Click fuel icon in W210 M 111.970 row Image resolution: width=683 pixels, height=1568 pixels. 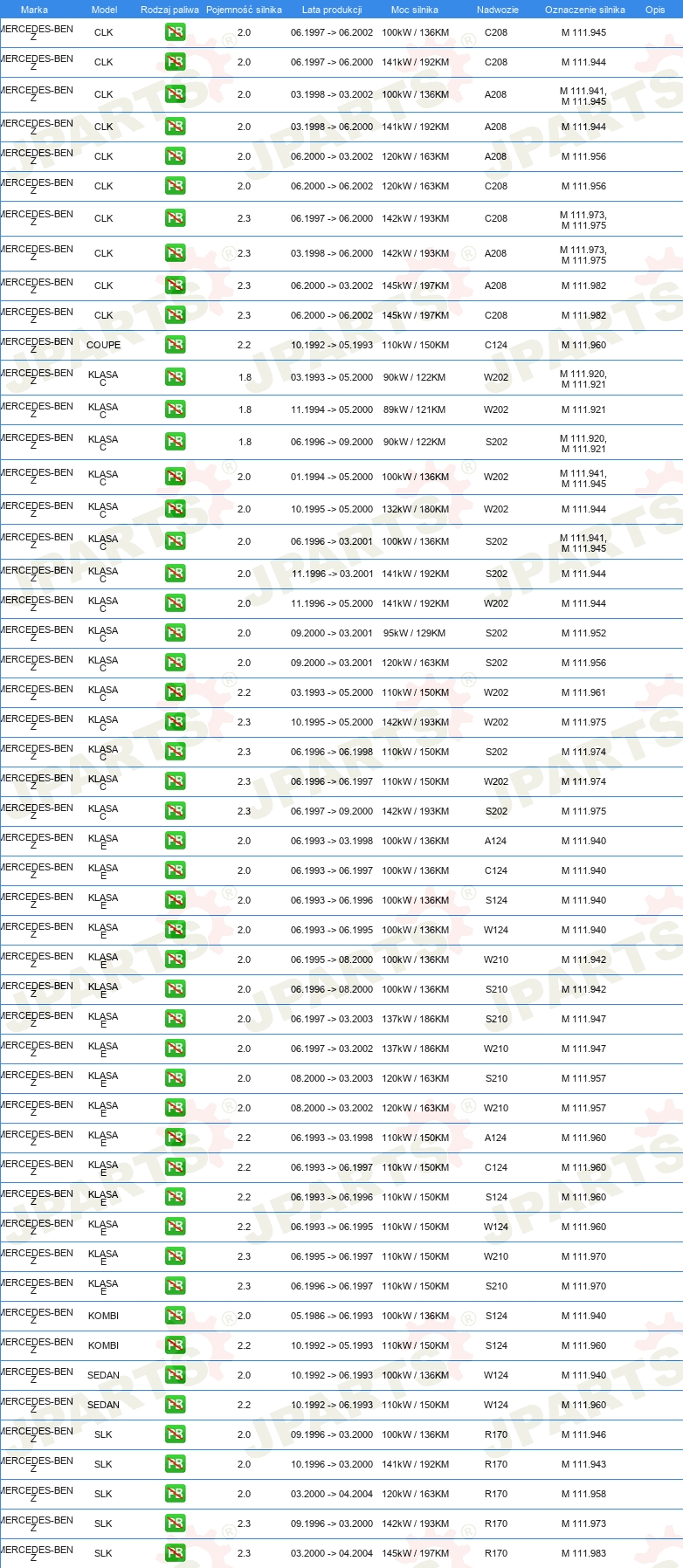[175, 1256]
